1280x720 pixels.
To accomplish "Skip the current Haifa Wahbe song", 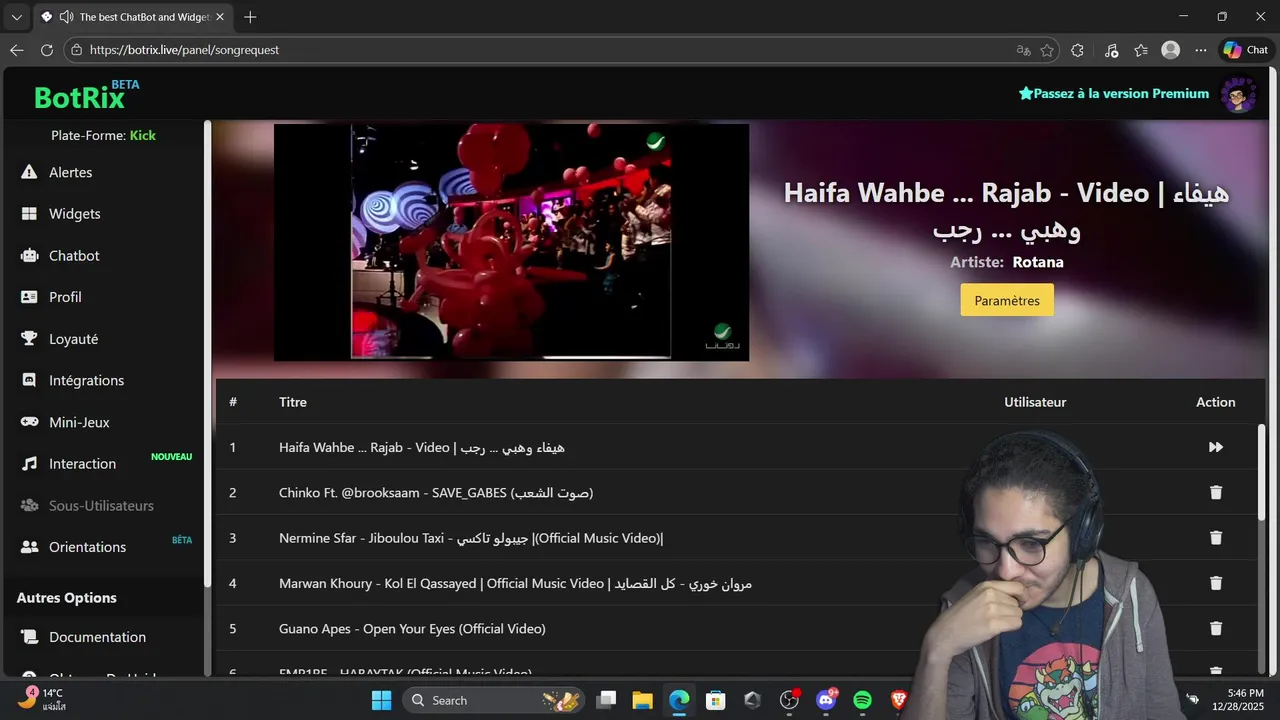I will (x=1216, y=447).
